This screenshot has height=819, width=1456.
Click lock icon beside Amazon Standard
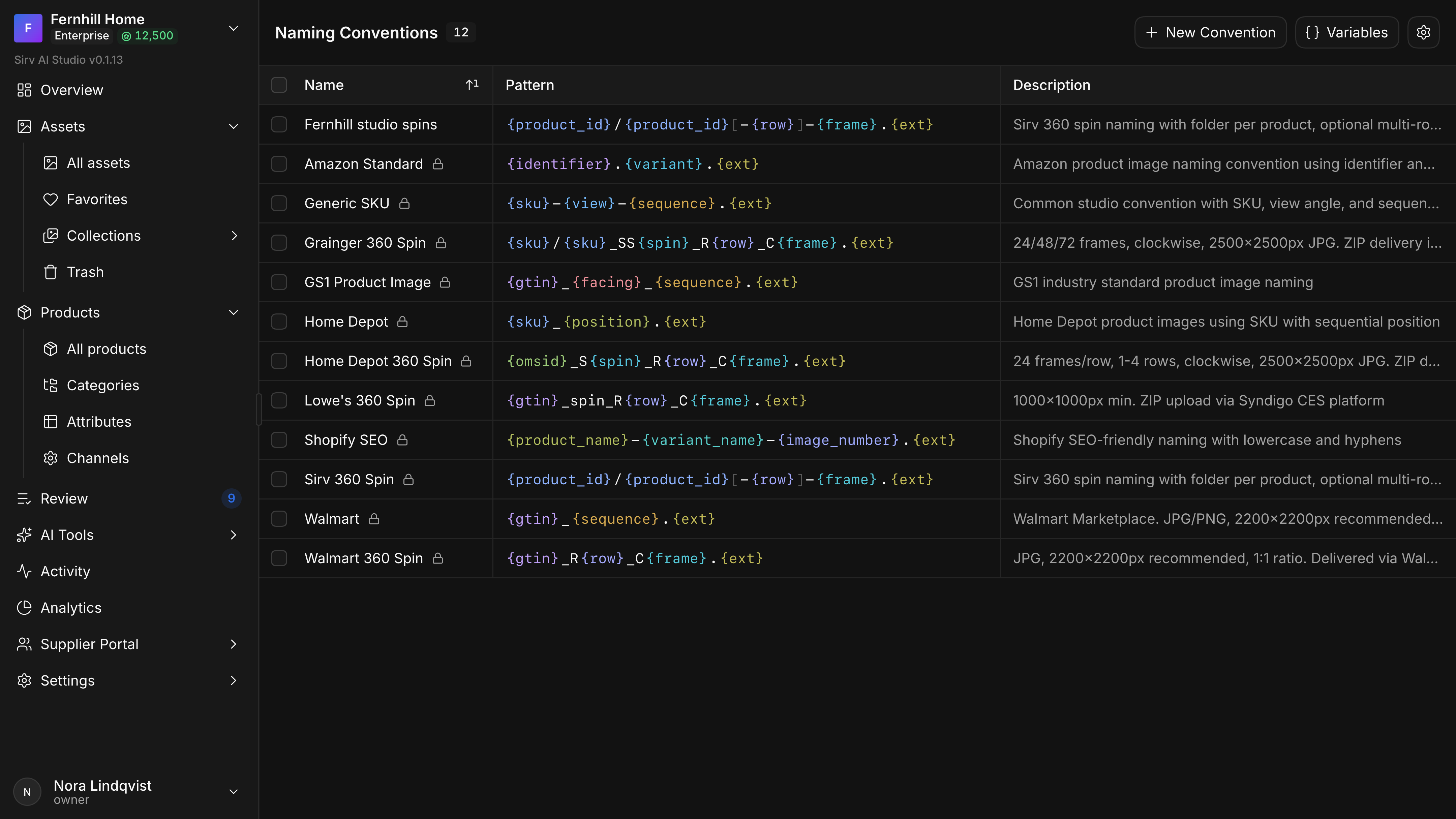(x=437, y=164)
